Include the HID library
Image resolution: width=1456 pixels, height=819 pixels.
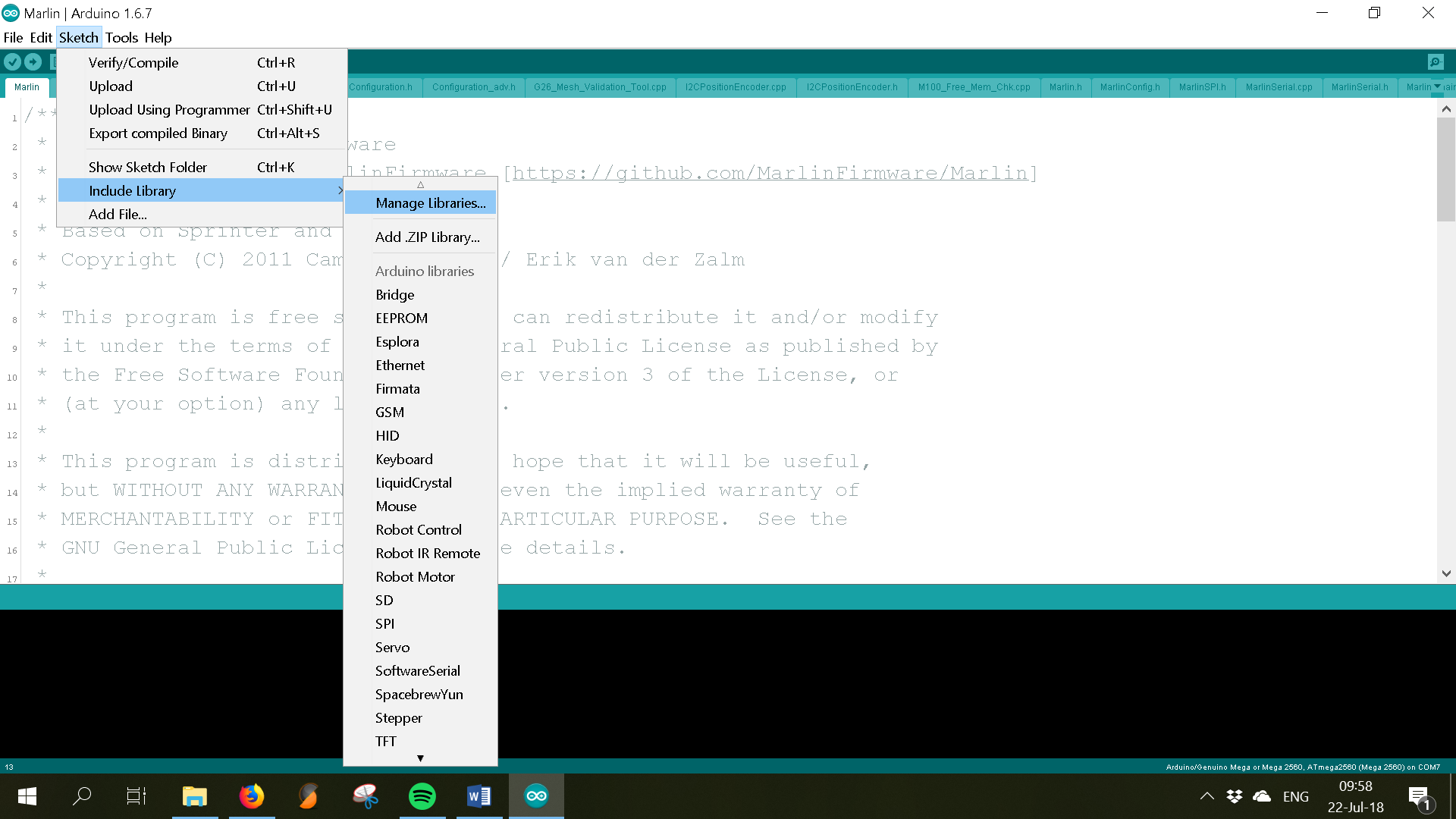[x=421, y=436]
